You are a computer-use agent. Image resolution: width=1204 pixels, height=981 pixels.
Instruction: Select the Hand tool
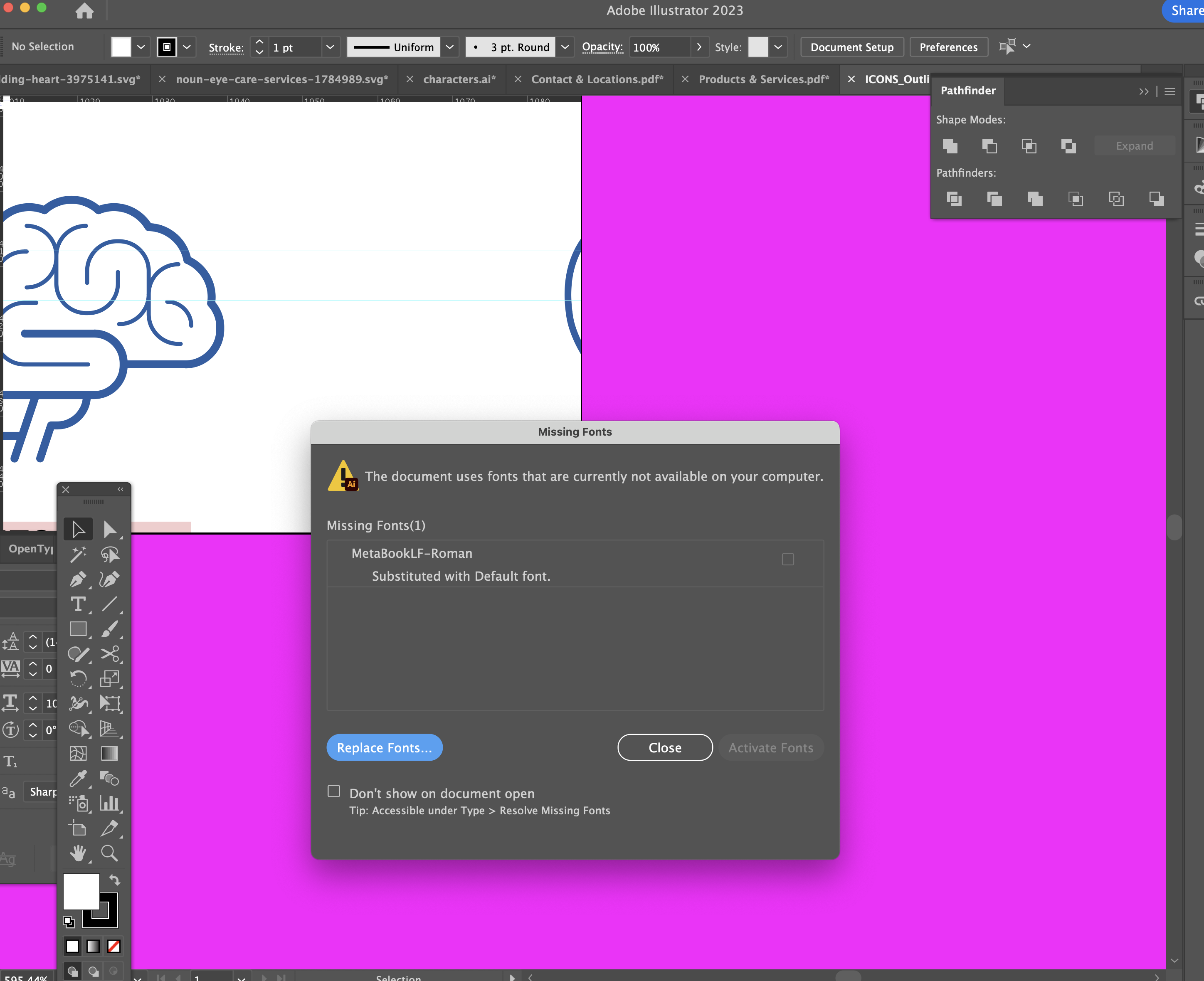tap(78, 853)
